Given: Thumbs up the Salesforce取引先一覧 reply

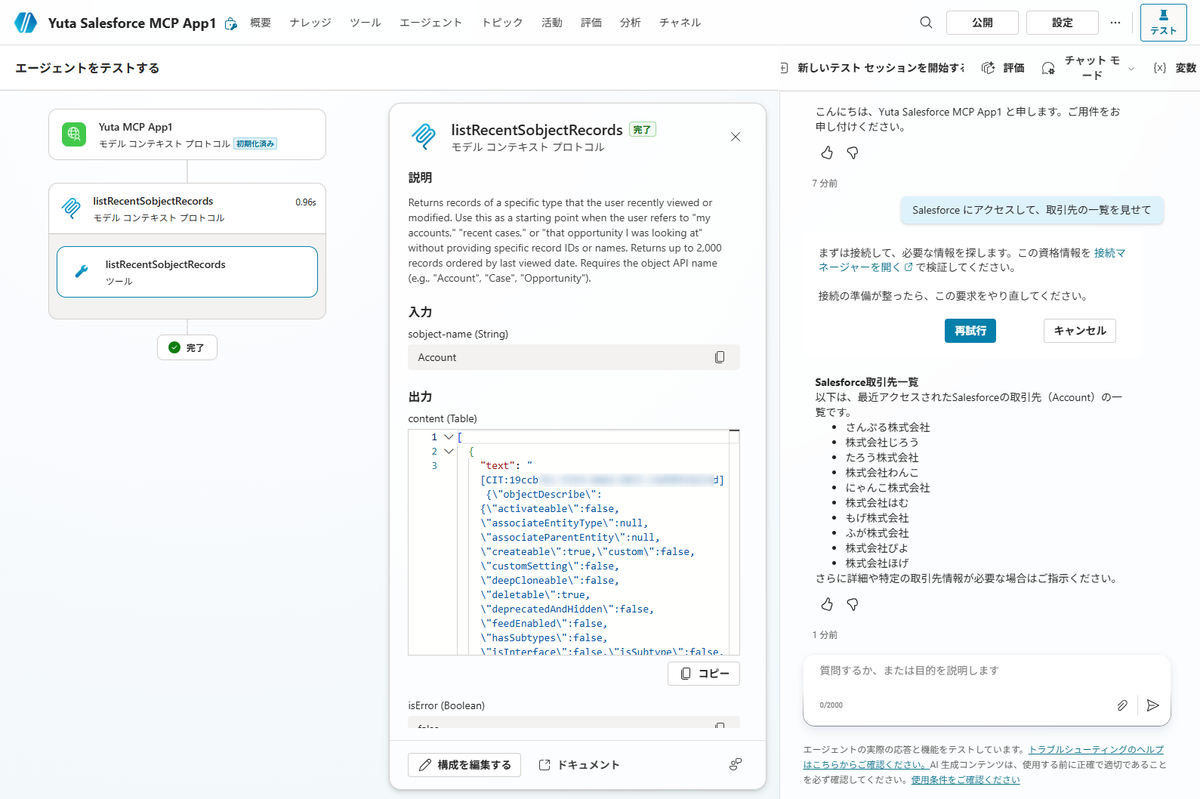Looking at the screenshot, I should point(826,604).
